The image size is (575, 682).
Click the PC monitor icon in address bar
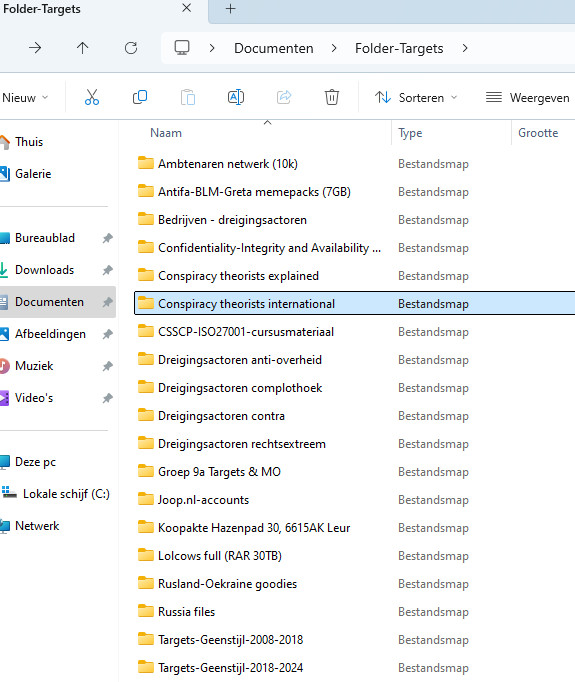click(x=182, y=47)
